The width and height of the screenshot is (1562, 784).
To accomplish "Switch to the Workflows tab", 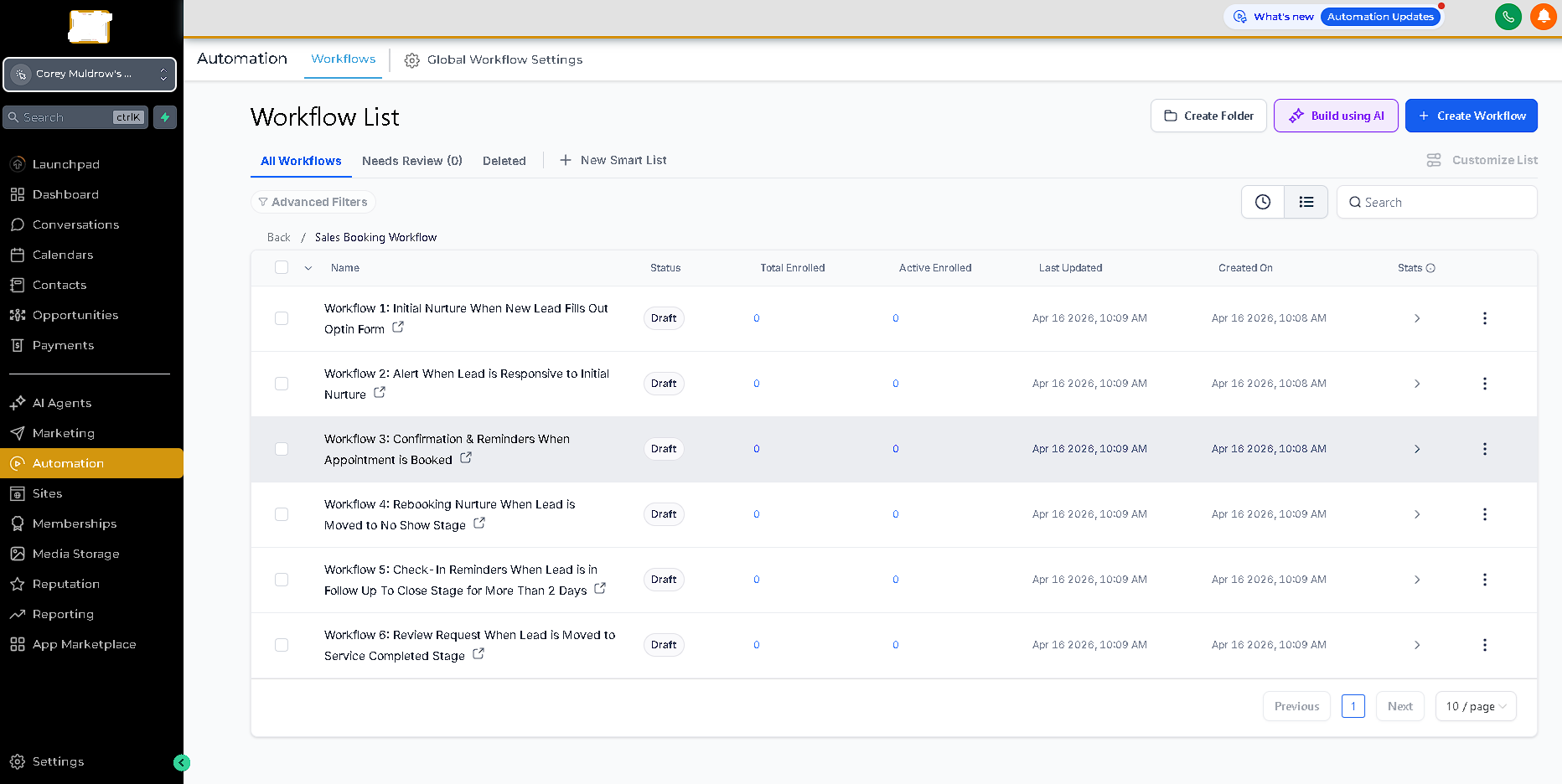I will pos(344,59).
